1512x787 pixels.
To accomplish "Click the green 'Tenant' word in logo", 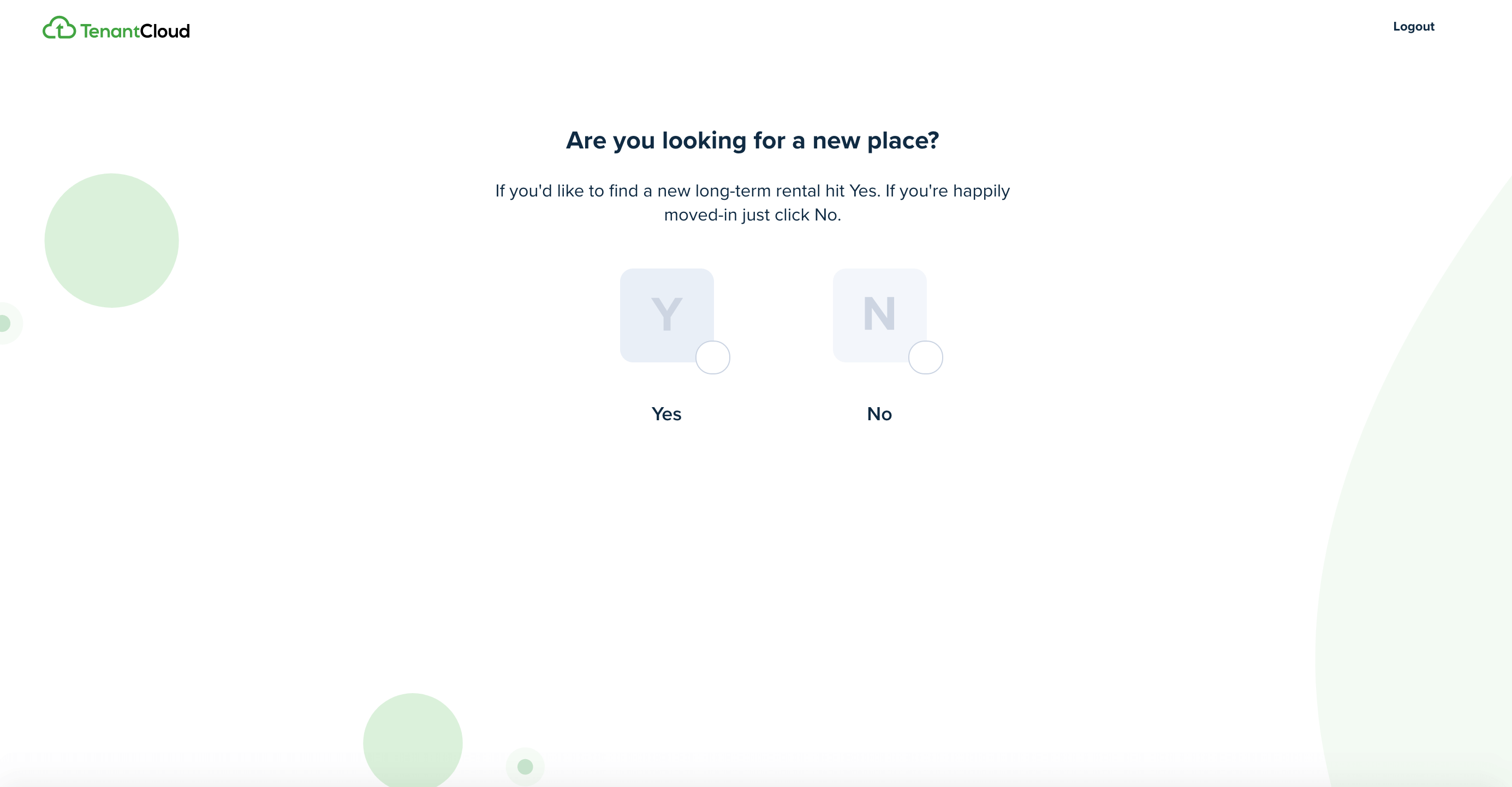I will pyautogui.click(x=110, y=31).
